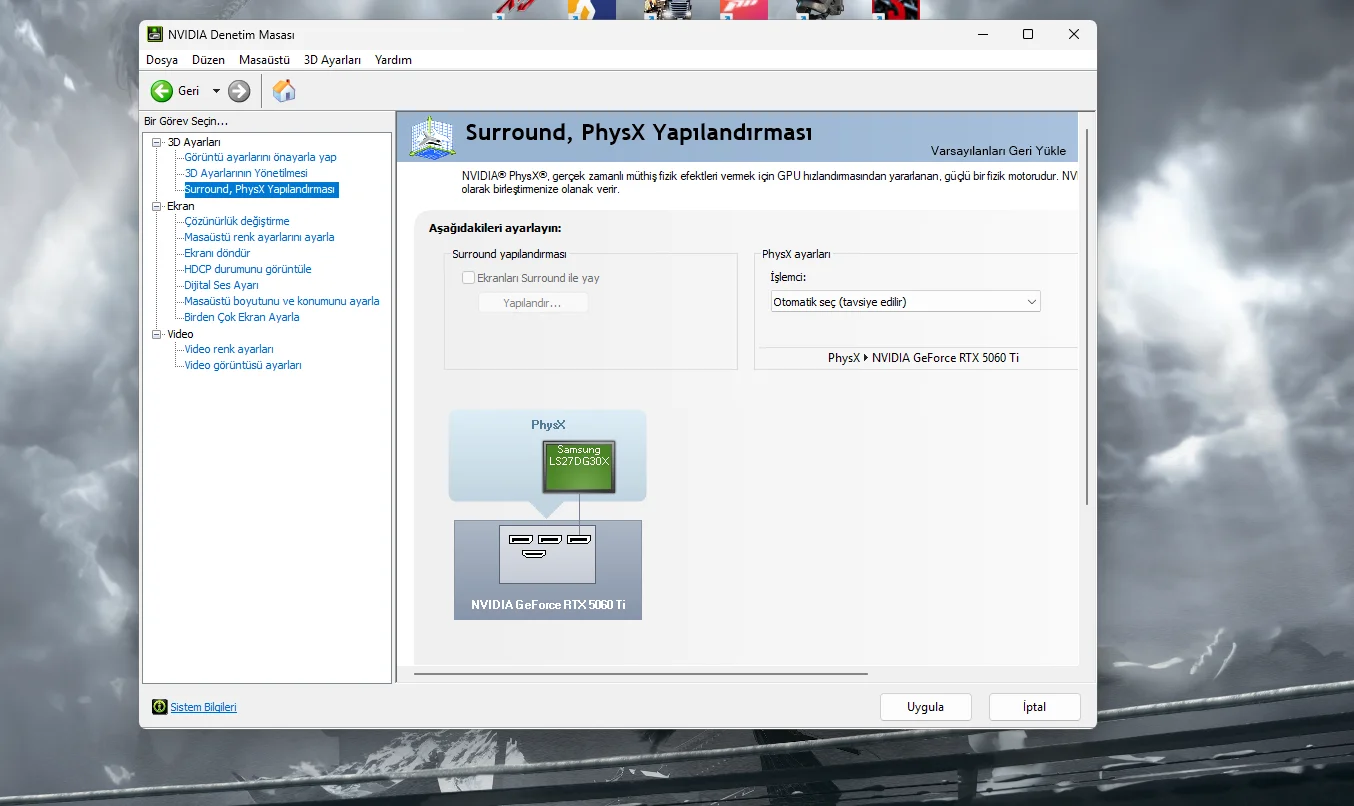Click the Yapılandır... button
The height and width of the screenshot is (806, 1354).
tap(532, 303)
